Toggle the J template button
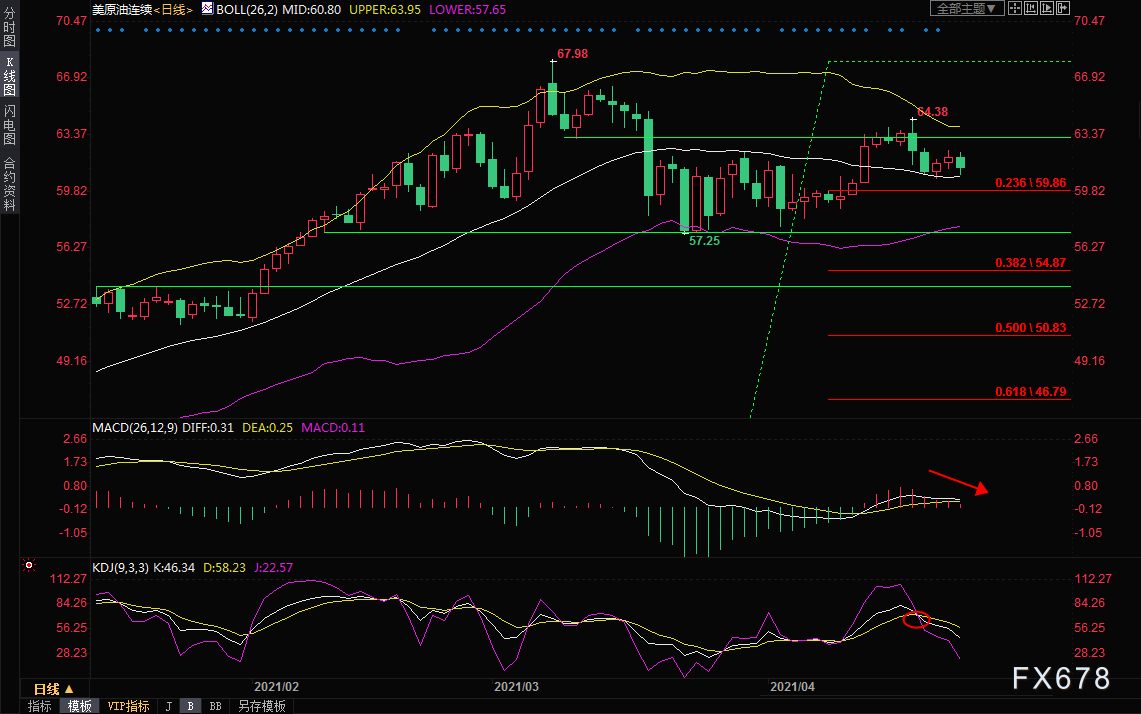 (169, 706)
